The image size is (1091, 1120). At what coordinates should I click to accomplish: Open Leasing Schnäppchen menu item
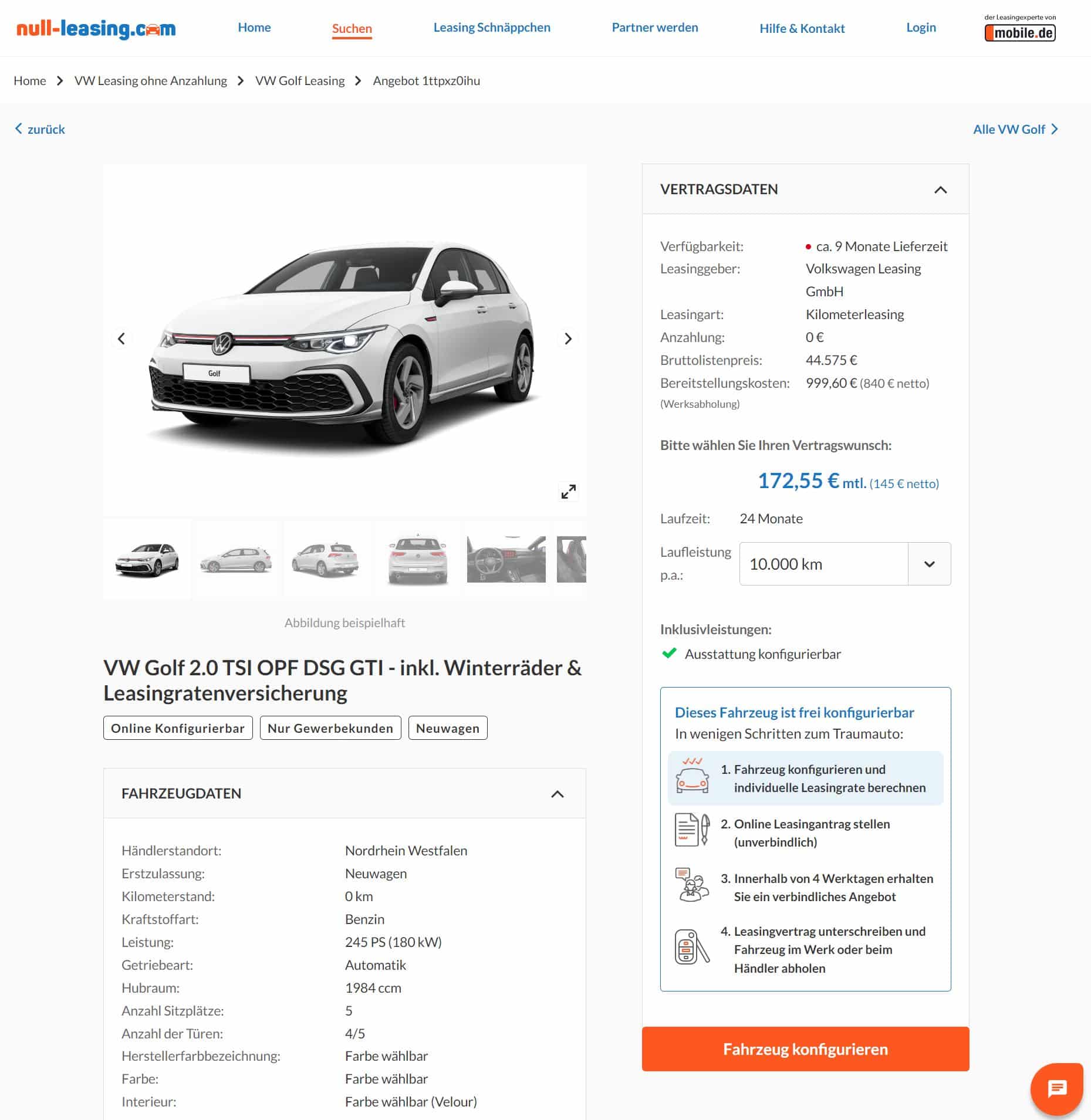492,28
